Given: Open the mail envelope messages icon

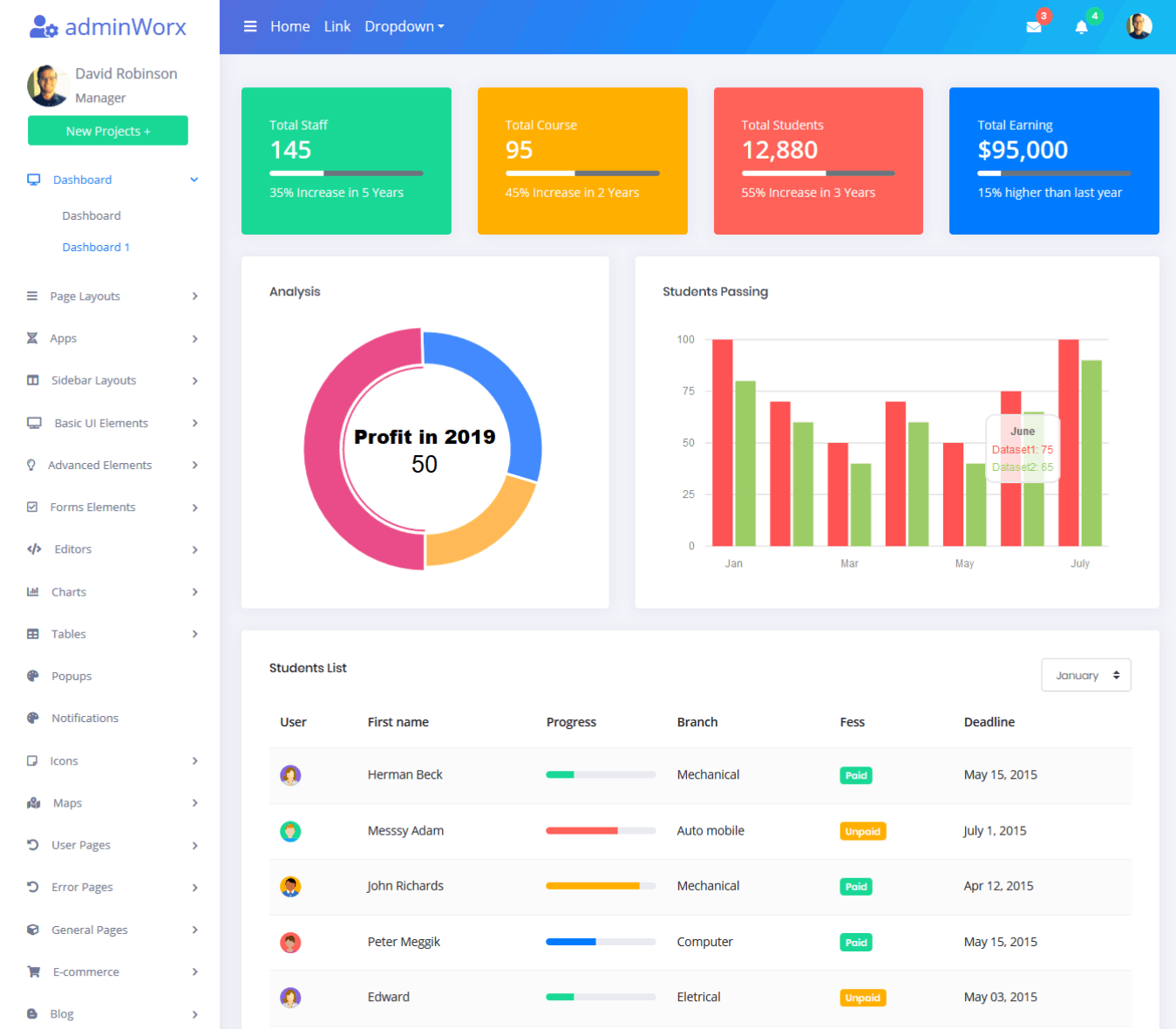Looking at the screenshot, I should [1034, 27].
